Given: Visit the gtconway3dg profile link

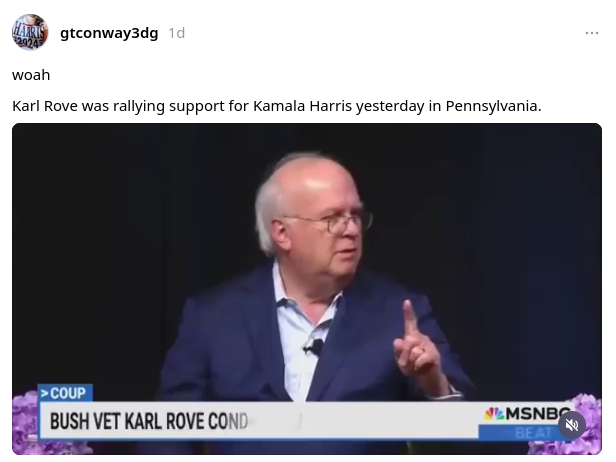Looking at the screenshot, I should coord(109,33).
